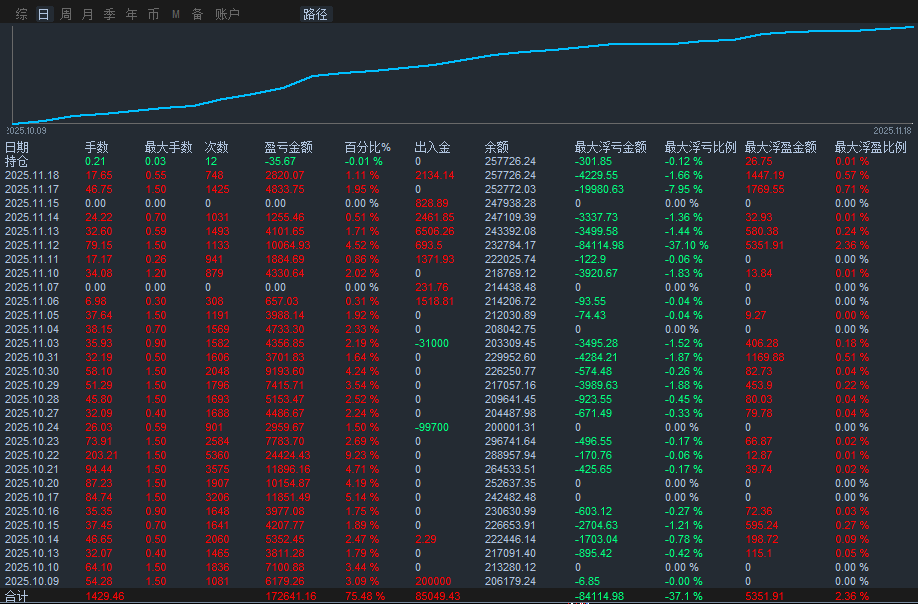Click the deposit total 85049.43
918x604 pixels.
[437, 596]
